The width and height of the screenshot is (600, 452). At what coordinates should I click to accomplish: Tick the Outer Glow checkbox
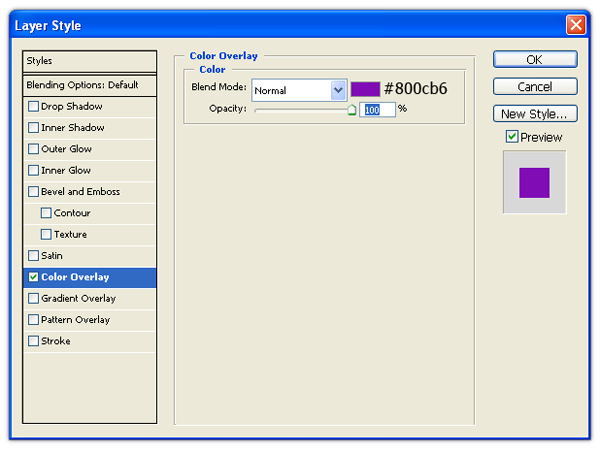(33, 149)
